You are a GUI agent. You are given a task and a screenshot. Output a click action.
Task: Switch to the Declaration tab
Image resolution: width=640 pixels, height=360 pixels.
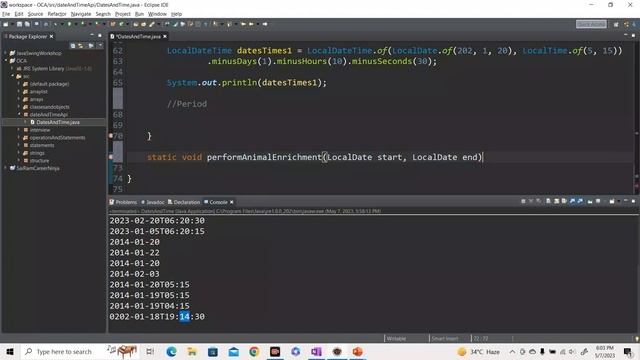pyautogui.click(x=184, y=202)
